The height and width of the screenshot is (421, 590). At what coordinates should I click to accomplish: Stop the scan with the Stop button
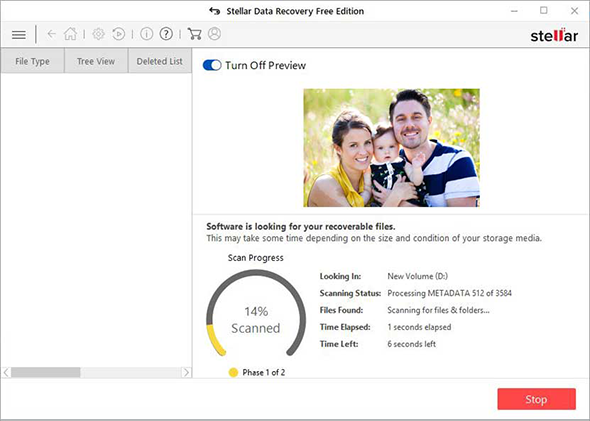[536, 399]
